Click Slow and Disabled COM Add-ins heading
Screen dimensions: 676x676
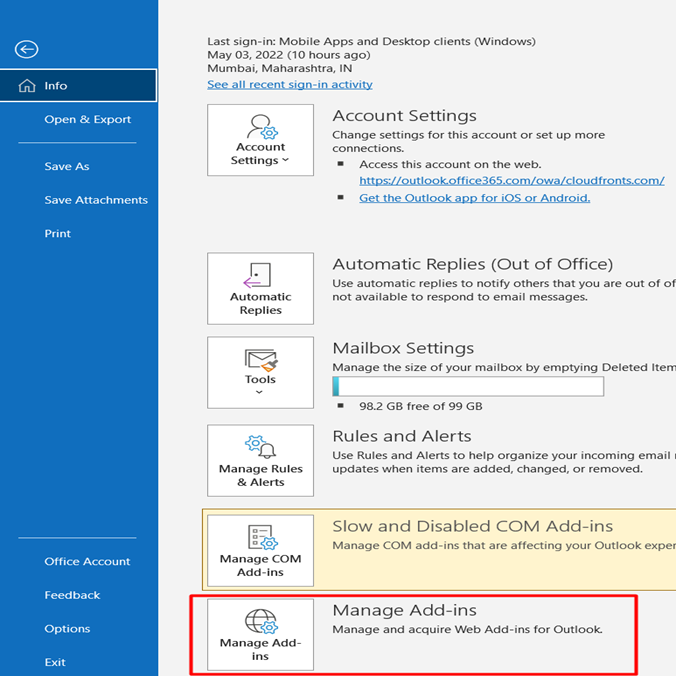point(473,526)
